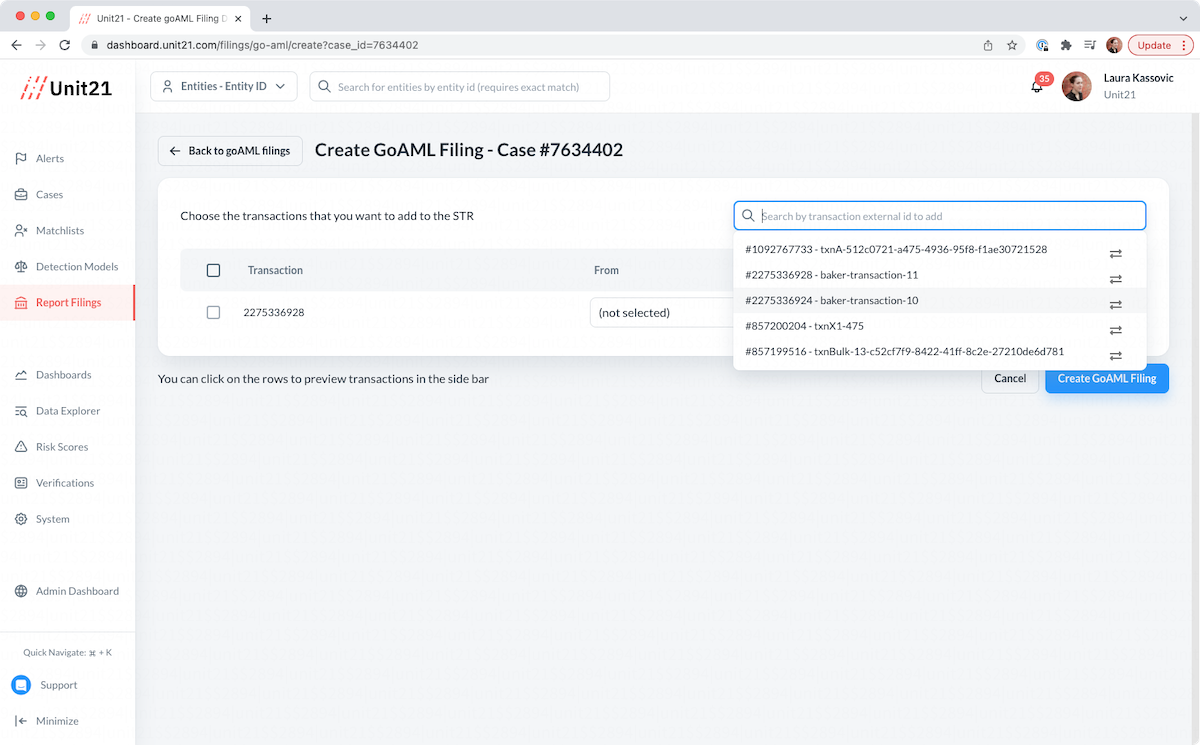Focus the transaction external id search box
Viewport: 1200px width, 745px height.
click(940, 216)
